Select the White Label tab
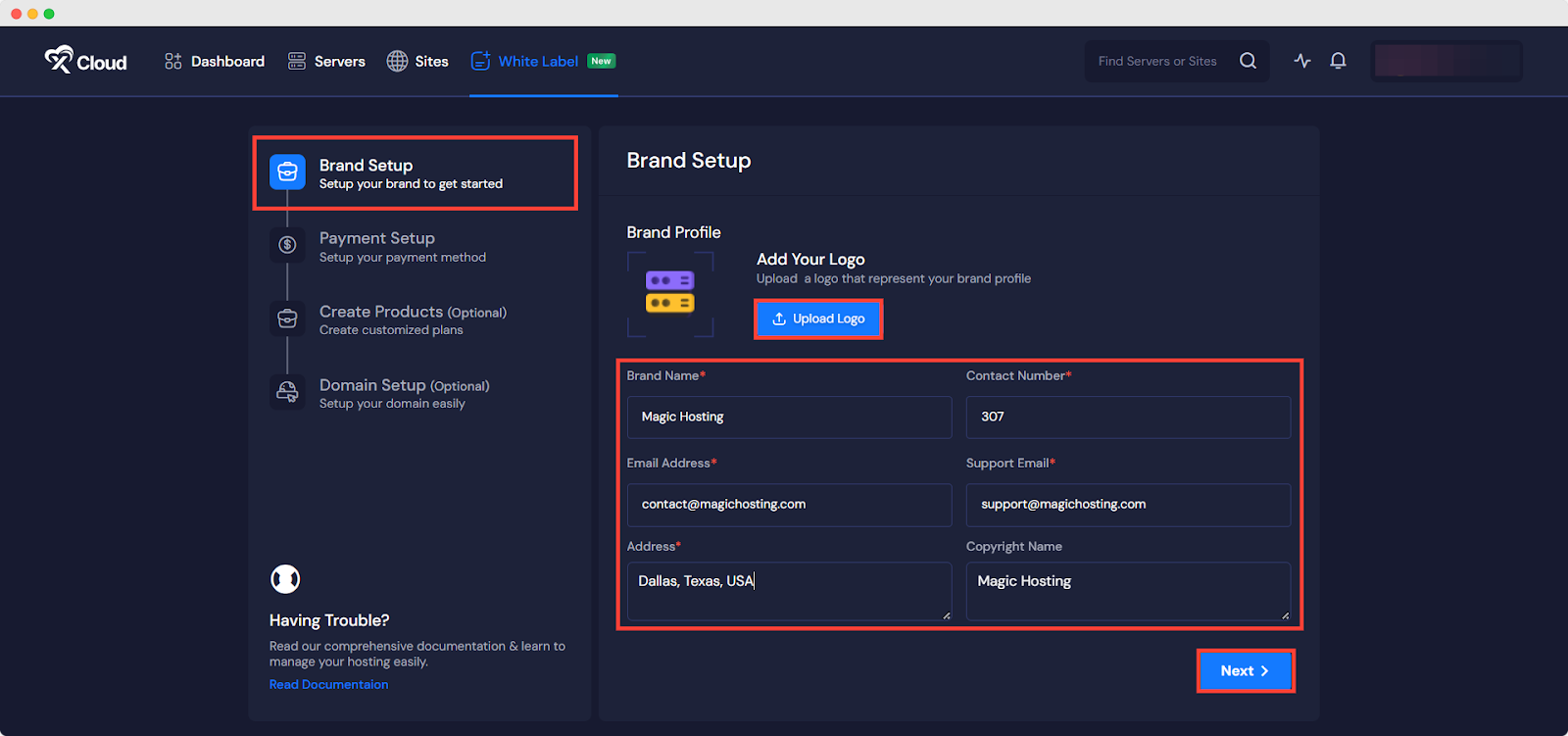Image resolution: width=1568 pixels, height=736 pixels. click(538, 61)
